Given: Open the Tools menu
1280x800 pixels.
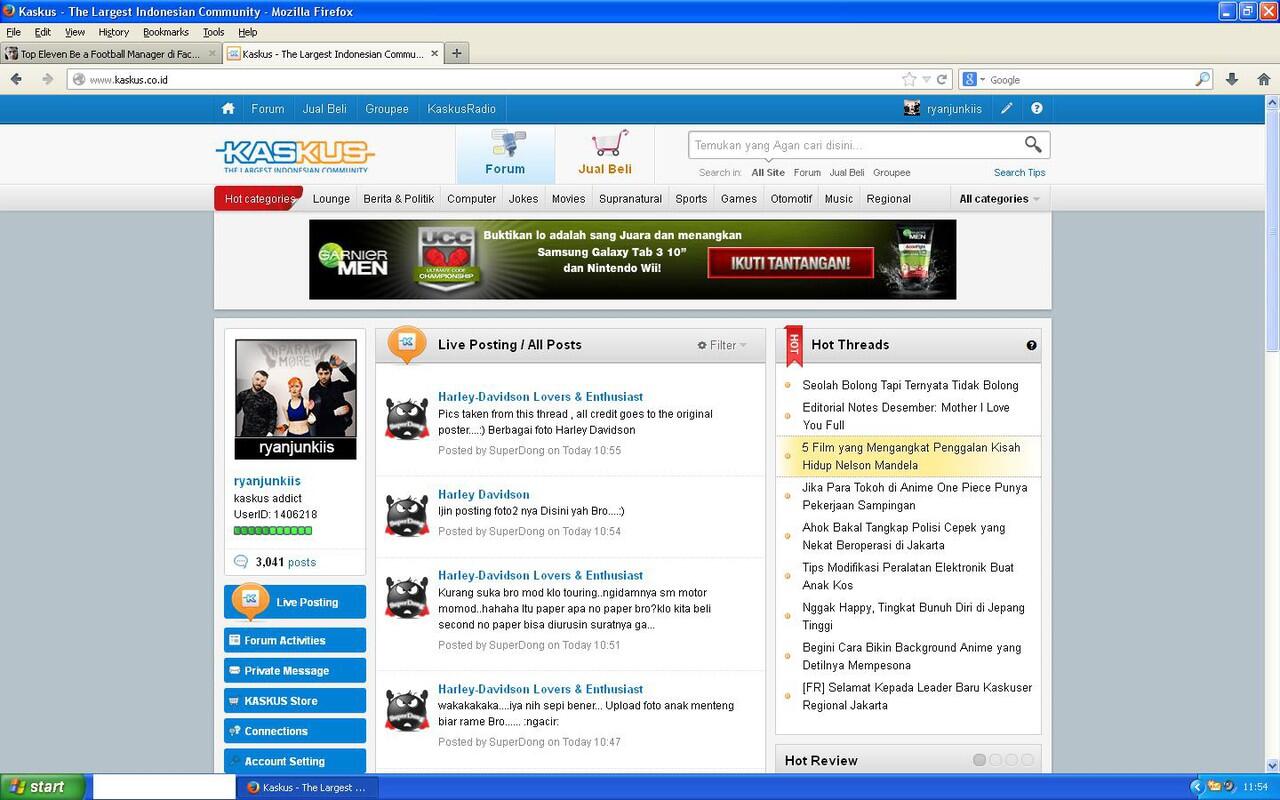Looking at the screenshot, I should click(x=213, y=32).
